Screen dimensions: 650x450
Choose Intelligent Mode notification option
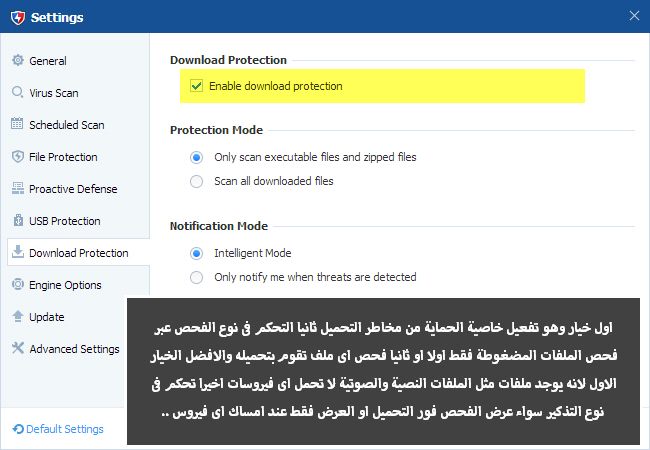[197, 253]
